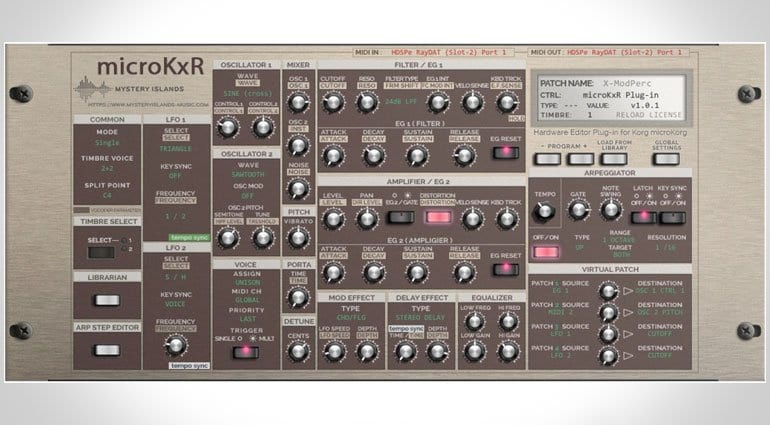Click the Mixer OSC 1 level knob
Image resolution: width=770 pixels, height=425 pixels.
pyautogui.click(x=298, y=102)
